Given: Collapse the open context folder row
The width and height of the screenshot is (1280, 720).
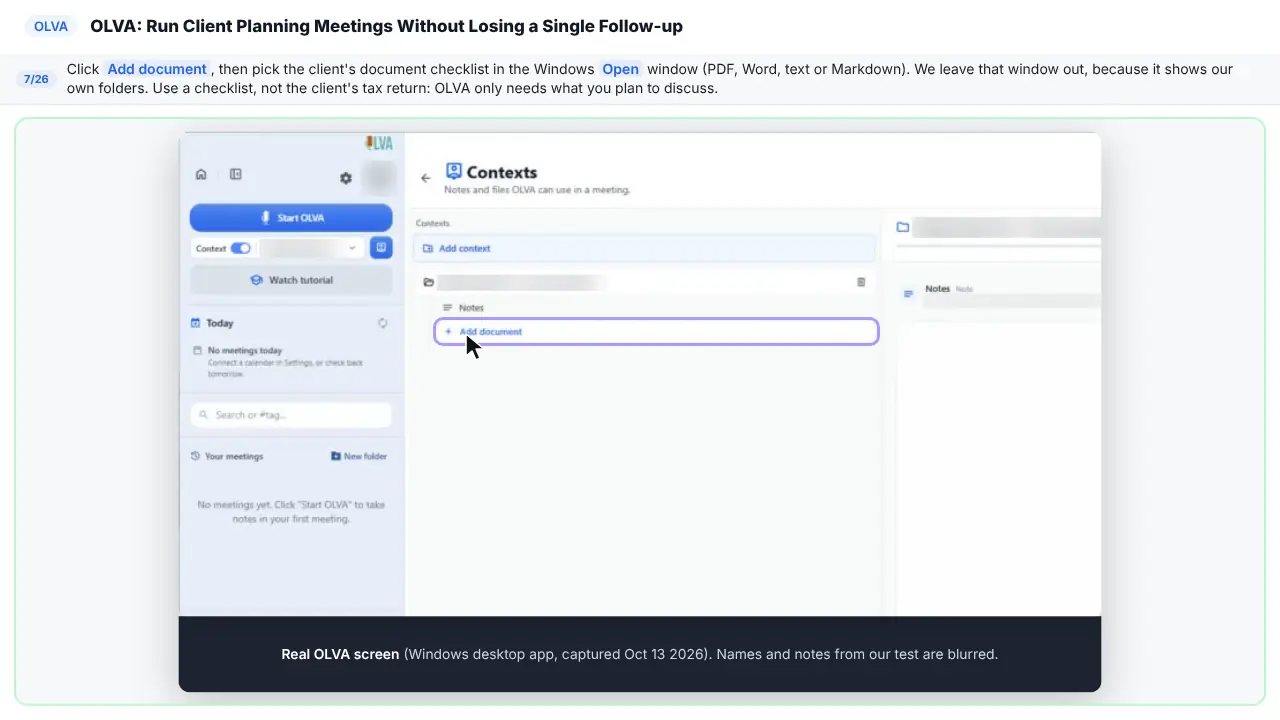Looking at the screenshot, I should point(645,282).
